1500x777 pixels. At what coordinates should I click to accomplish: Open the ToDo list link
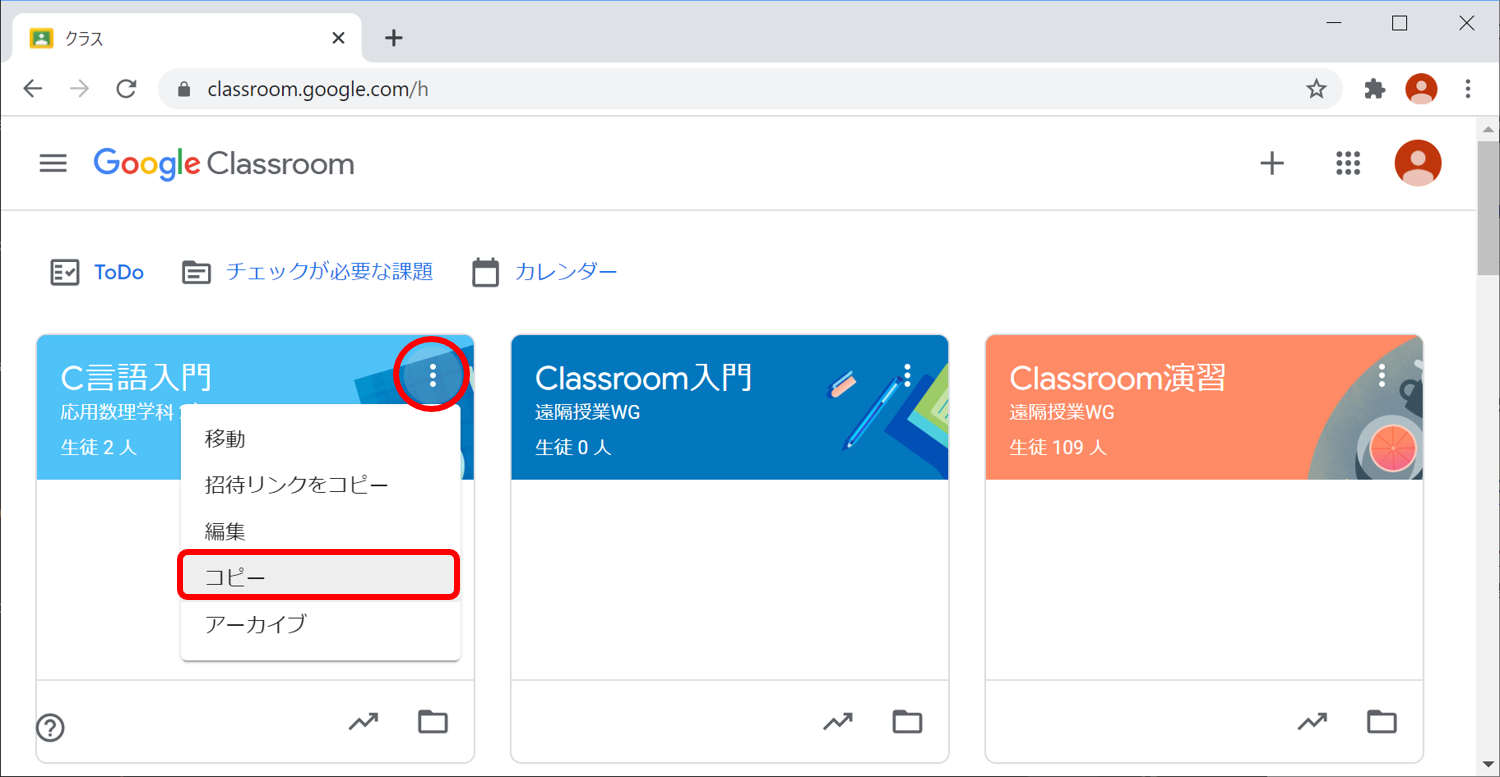[119, 272]
